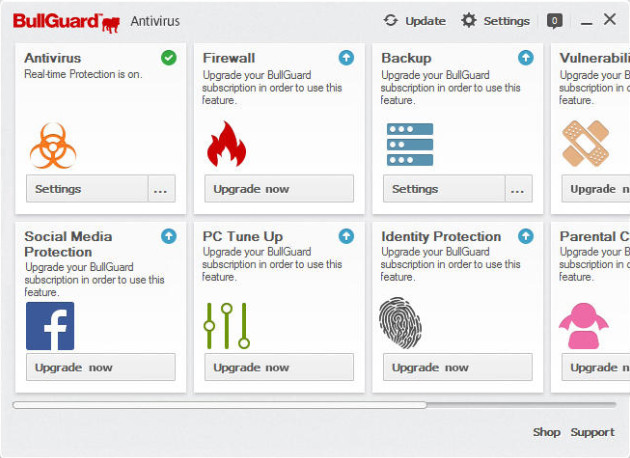Minimize the BullGuard window
This screenshot has height=458, width=630.
587,22
